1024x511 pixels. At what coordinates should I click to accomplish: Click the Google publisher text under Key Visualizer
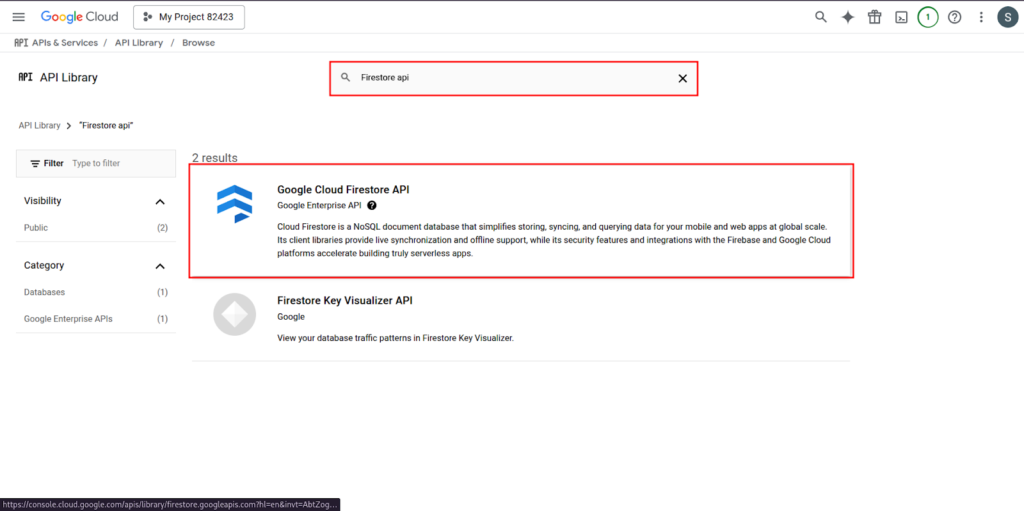tap(291, 316)
